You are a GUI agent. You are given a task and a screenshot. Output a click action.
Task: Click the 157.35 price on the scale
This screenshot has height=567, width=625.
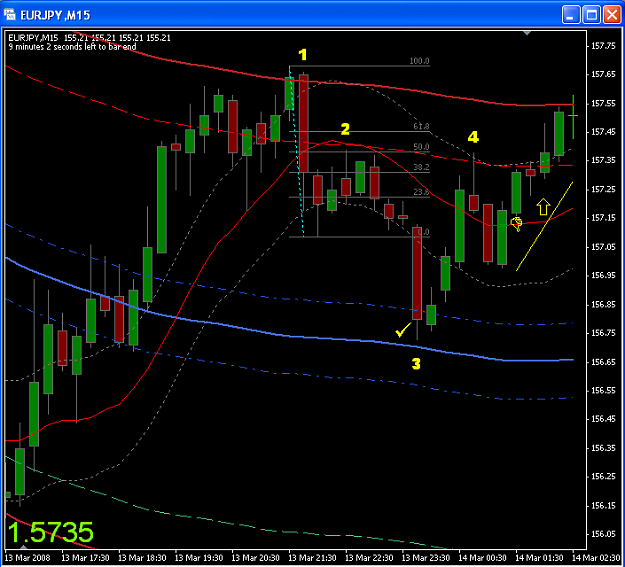603,160
